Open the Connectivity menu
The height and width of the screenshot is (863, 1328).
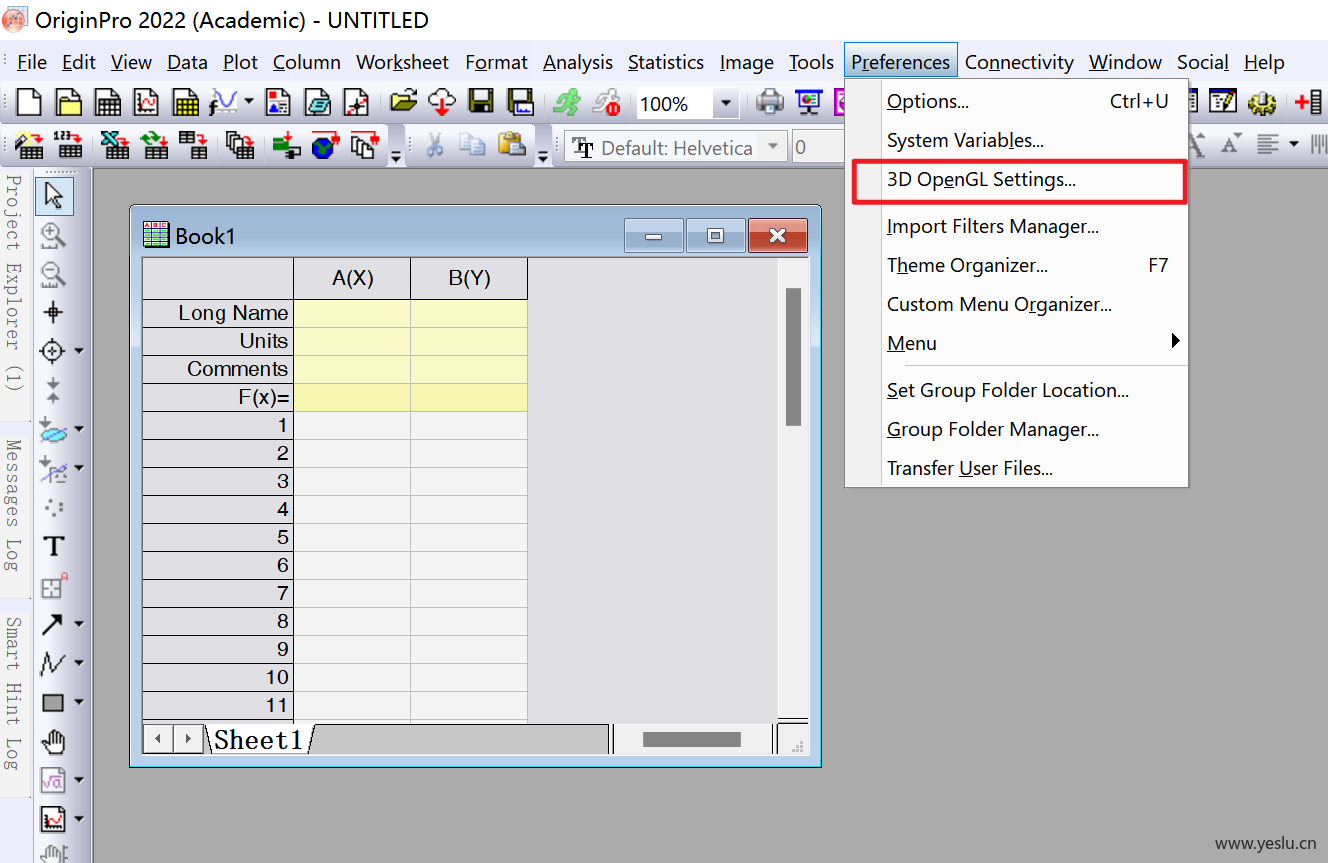[x=1019, y=62]
